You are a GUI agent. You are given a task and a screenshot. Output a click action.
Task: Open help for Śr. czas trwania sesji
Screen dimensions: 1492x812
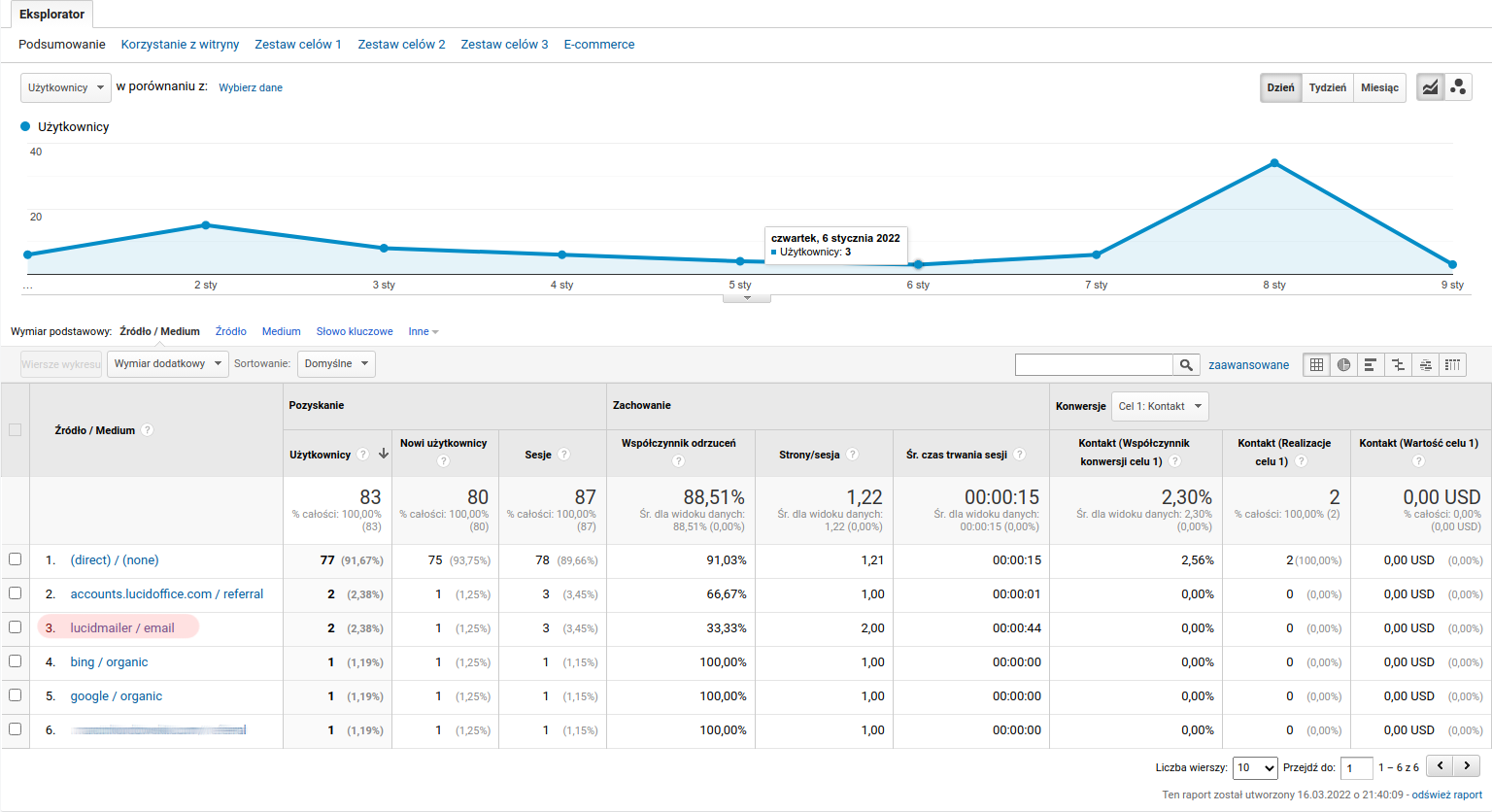[1020, 455]
